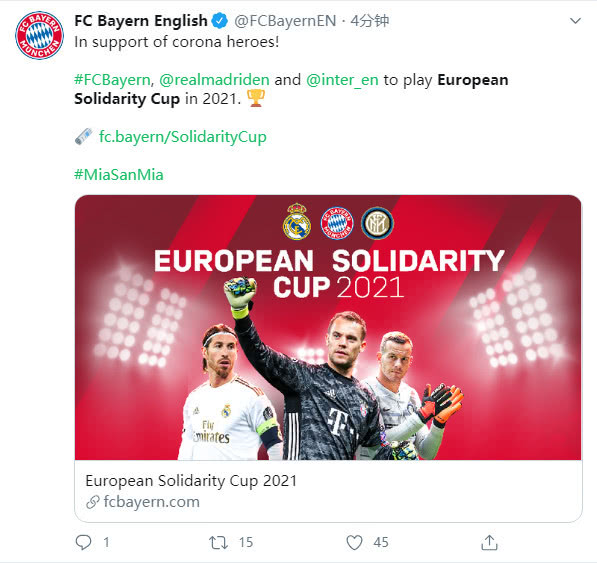Open the #FCBayern hashtag

pyautogui.click(x=112, y=80)
